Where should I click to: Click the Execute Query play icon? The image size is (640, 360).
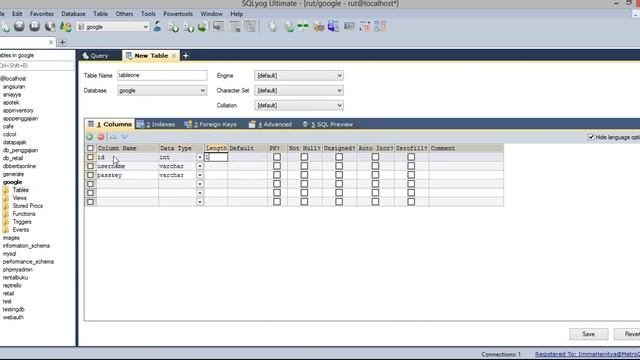(x=19, y=27)
